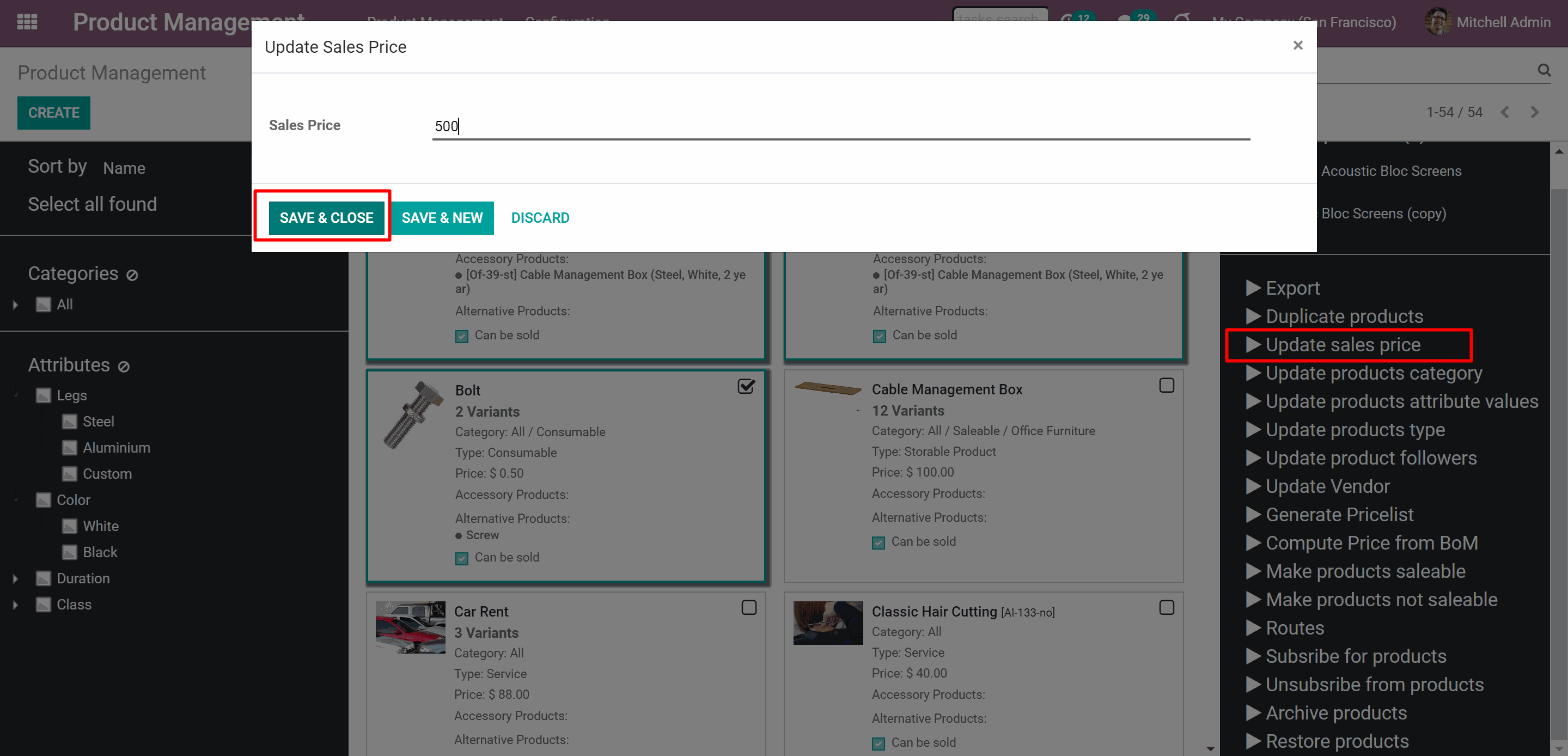Open the Bolt product title
The height and width of the screenshot is (756, 1568).
467,390
